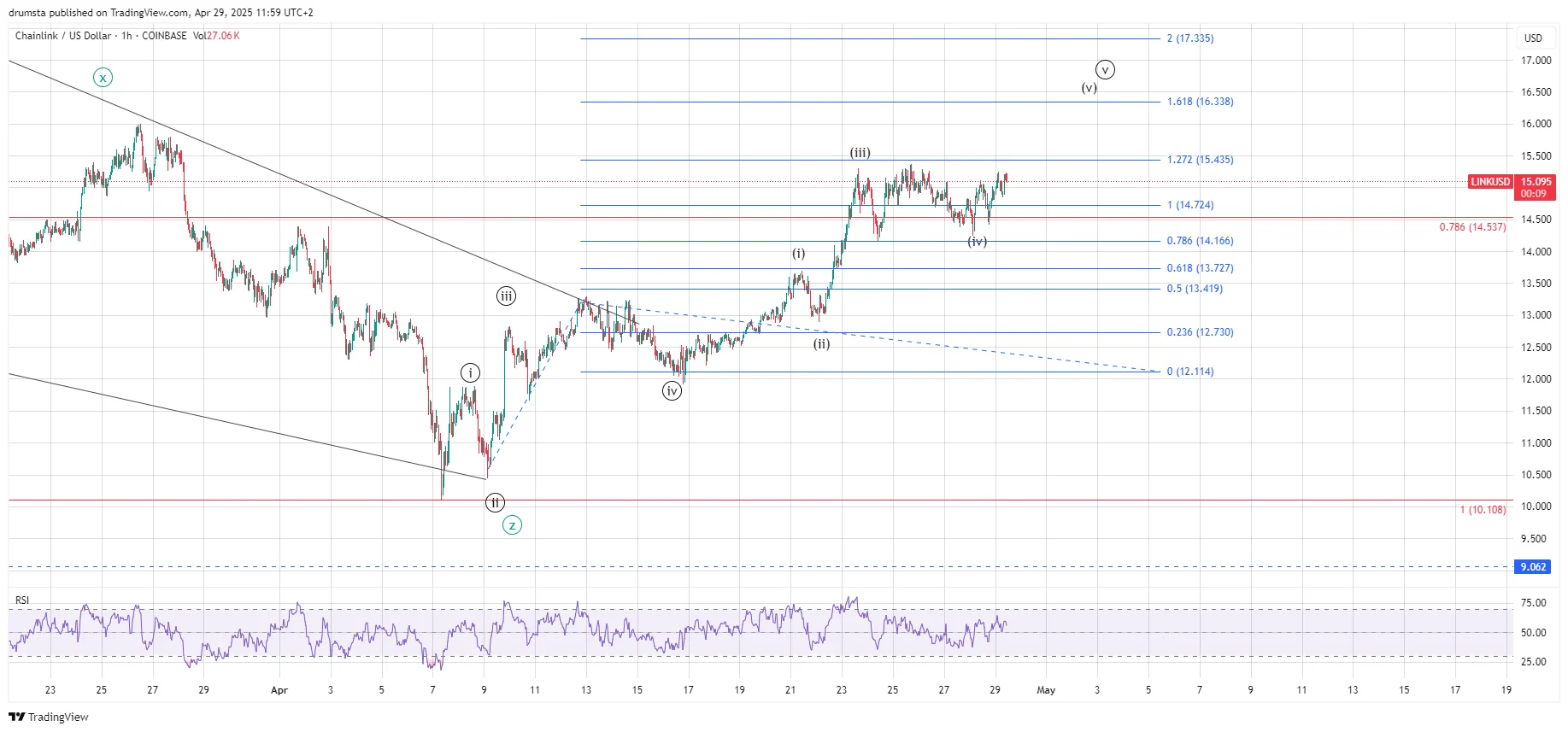Click the 00:09 candle countdown timer
The image size is (1568, 732).
[1533, 194]
